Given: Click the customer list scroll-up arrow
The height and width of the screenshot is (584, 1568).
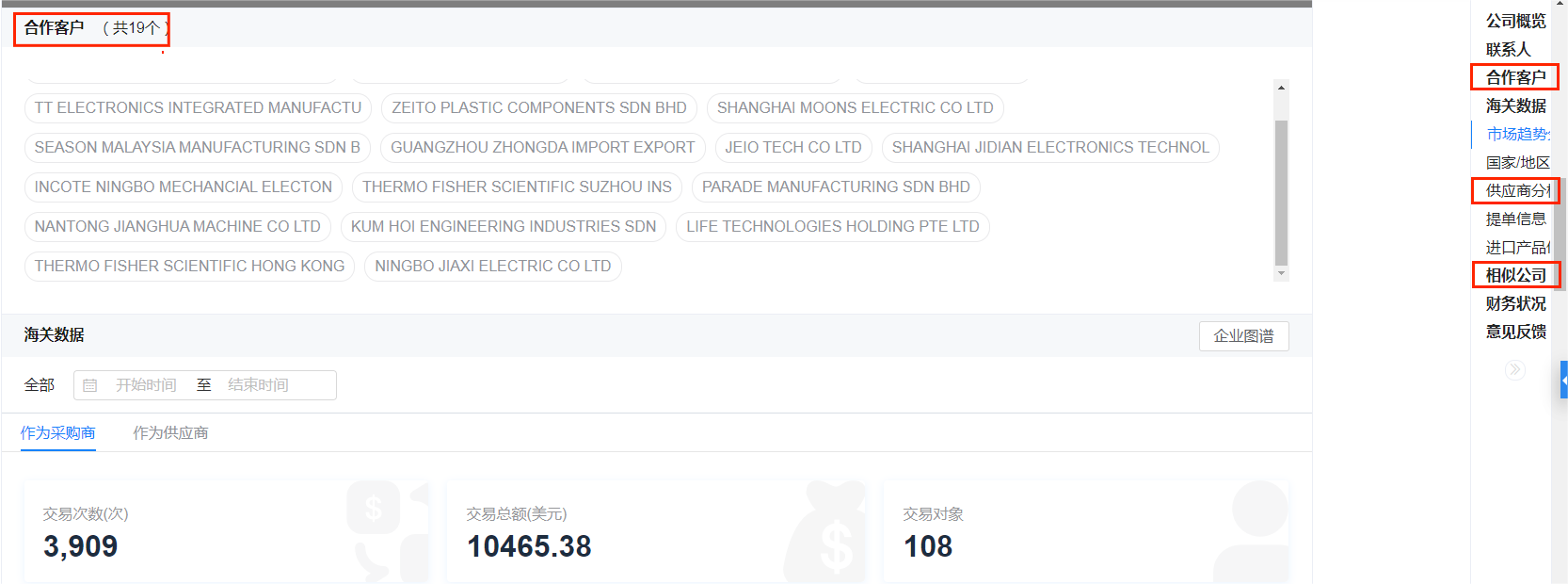Looking at the screenshot, I should pyautogui.click(x=1281, y=88).
